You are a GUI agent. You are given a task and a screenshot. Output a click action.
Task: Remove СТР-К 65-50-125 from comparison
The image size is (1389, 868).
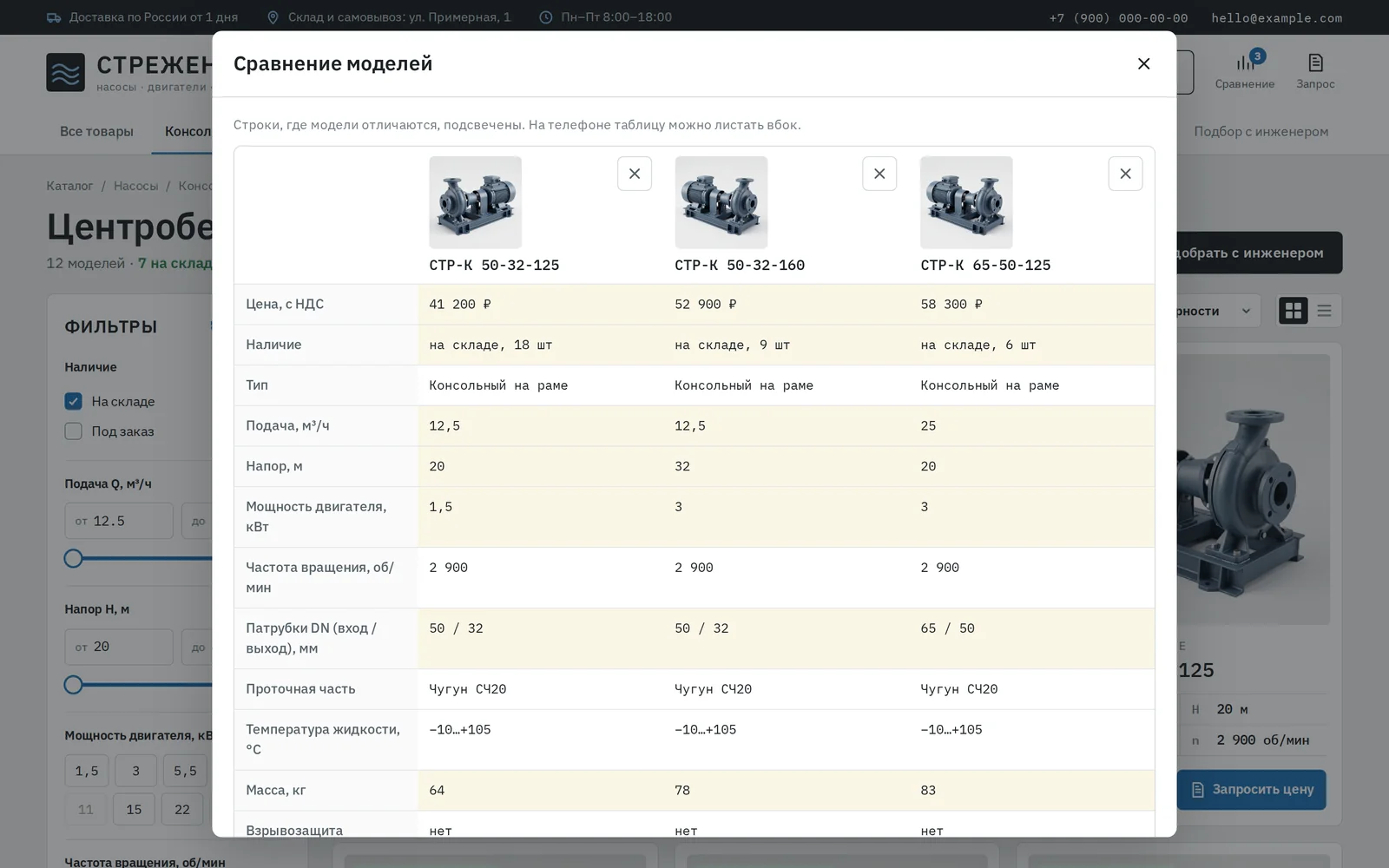(1125, 174)
